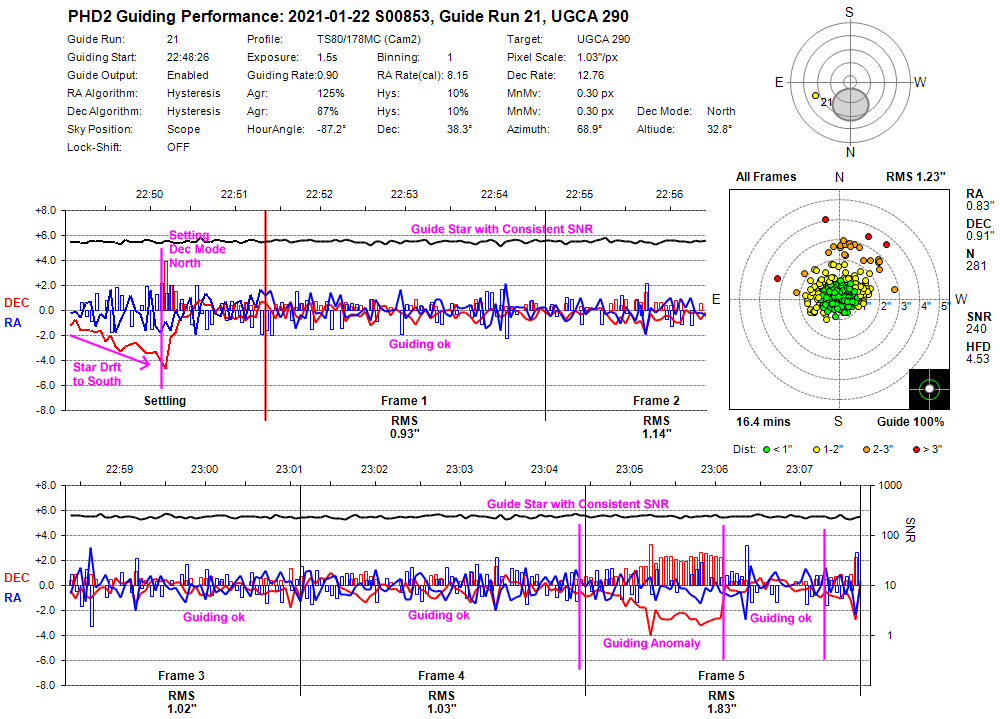Click the altitude value '32.8°'
Viewport: 1000px width, 719px height.
click(x=719, y=129)
